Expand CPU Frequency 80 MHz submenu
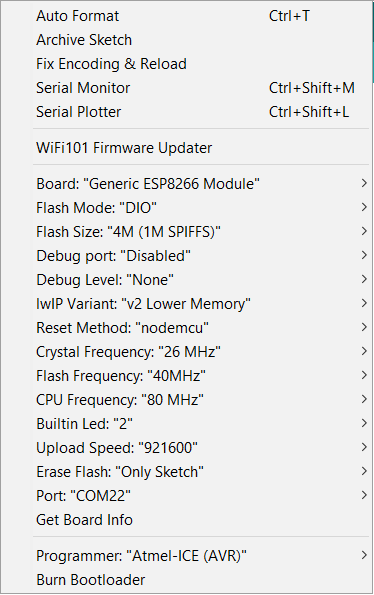This screenshot has height=595, width=374. coord(201,400)
